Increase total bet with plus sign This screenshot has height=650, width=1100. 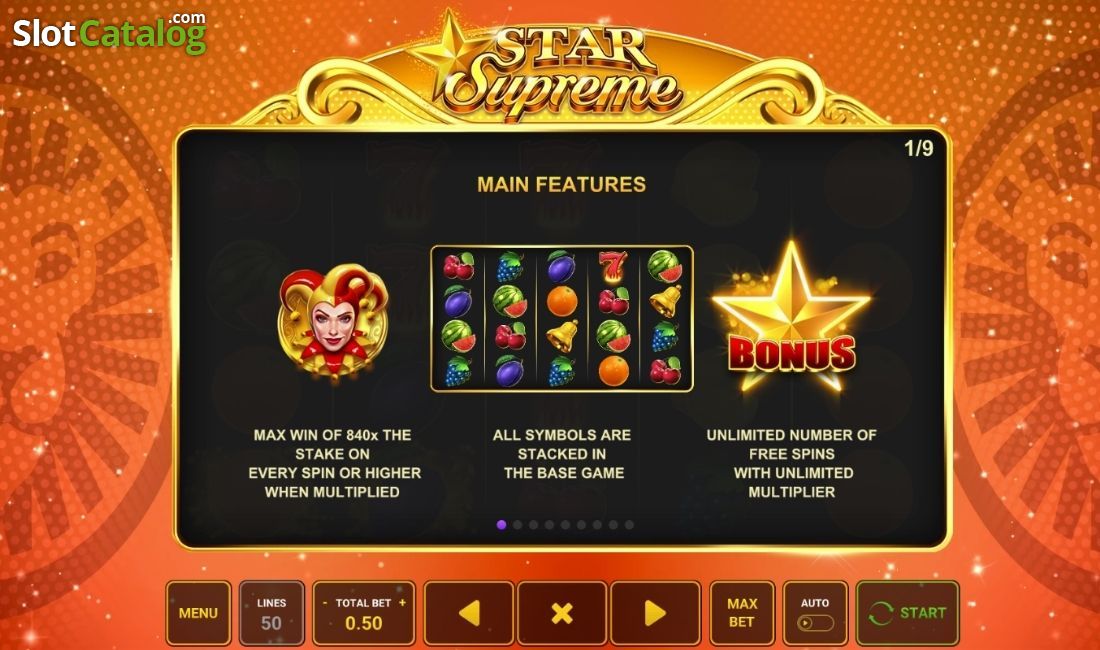coord(403,602)
